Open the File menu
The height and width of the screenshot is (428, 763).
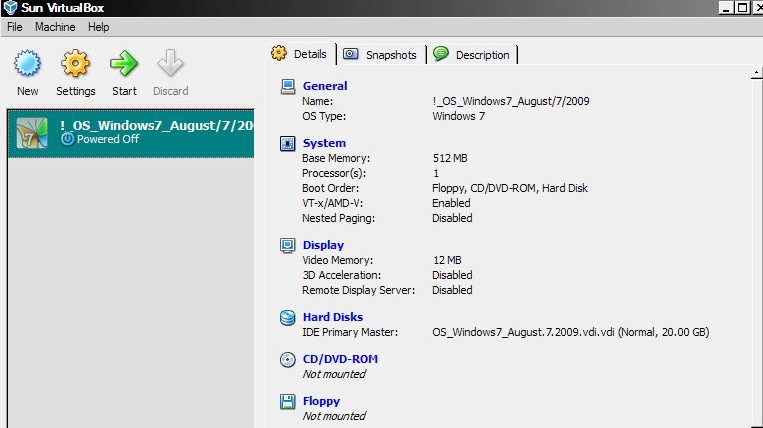[15, 27]
